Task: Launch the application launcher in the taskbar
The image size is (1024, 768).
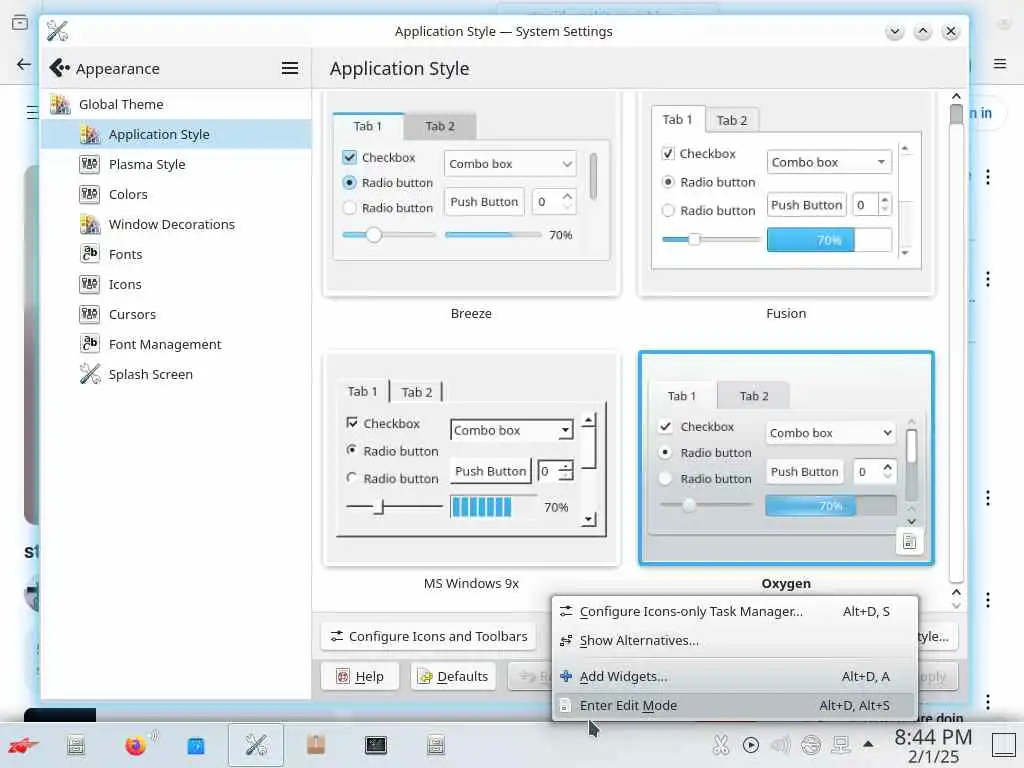Action: pos(23,745)
